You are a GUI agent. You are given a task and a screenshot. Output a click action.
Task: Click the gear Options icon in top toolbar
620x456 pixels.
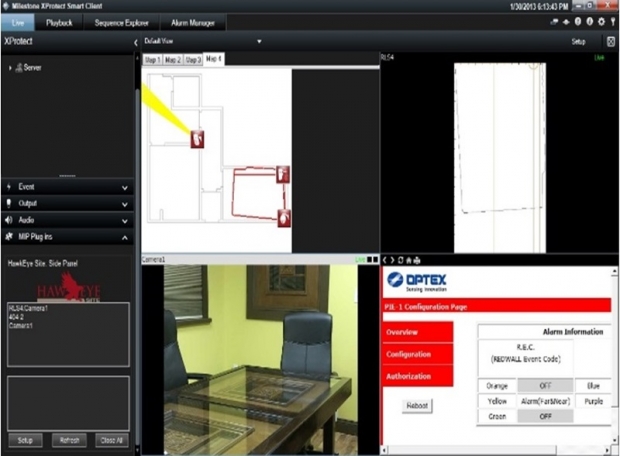[601, 22]
